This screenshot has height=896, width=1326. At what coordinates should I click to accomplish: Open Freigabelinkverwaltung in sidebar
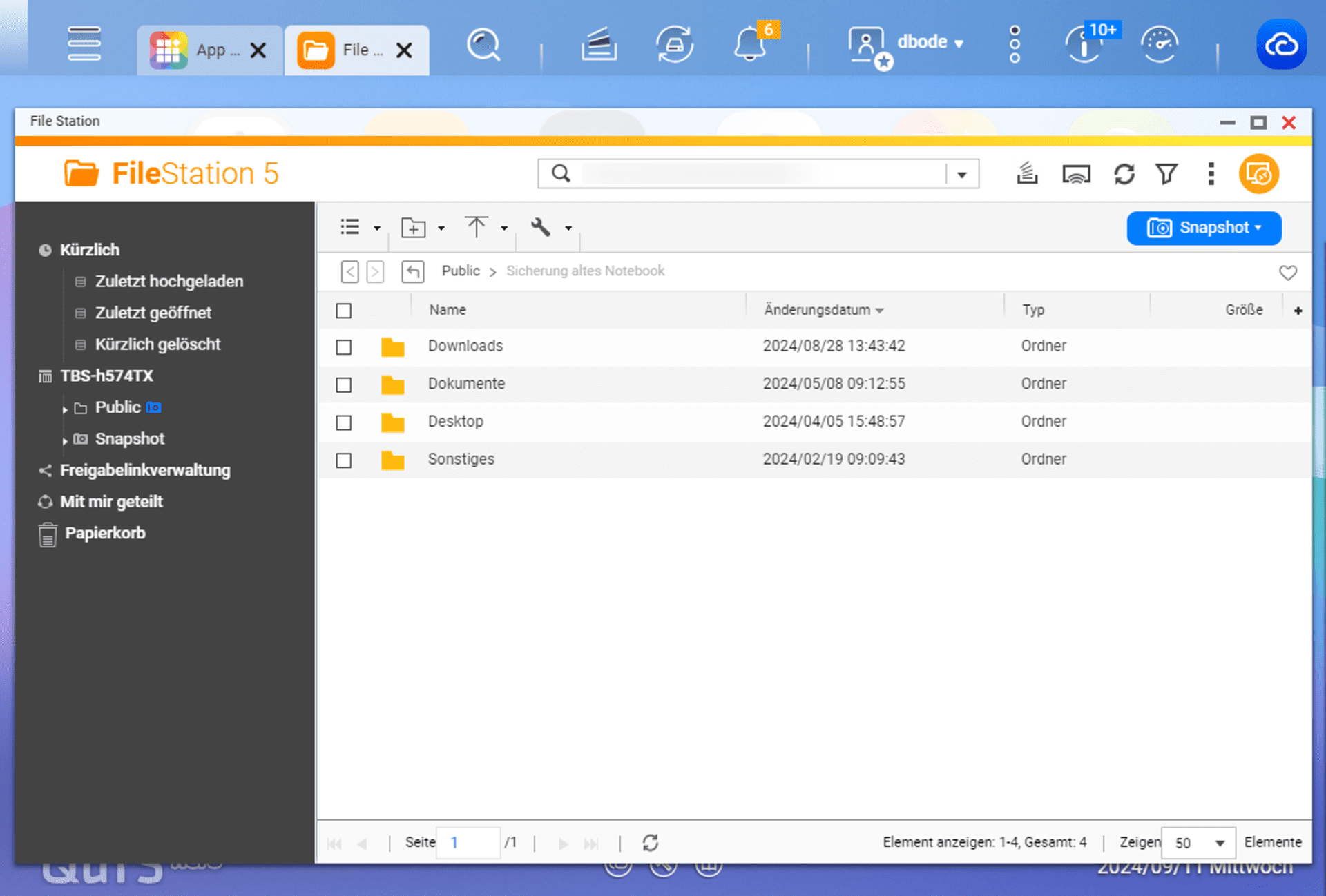coord(144,471)
